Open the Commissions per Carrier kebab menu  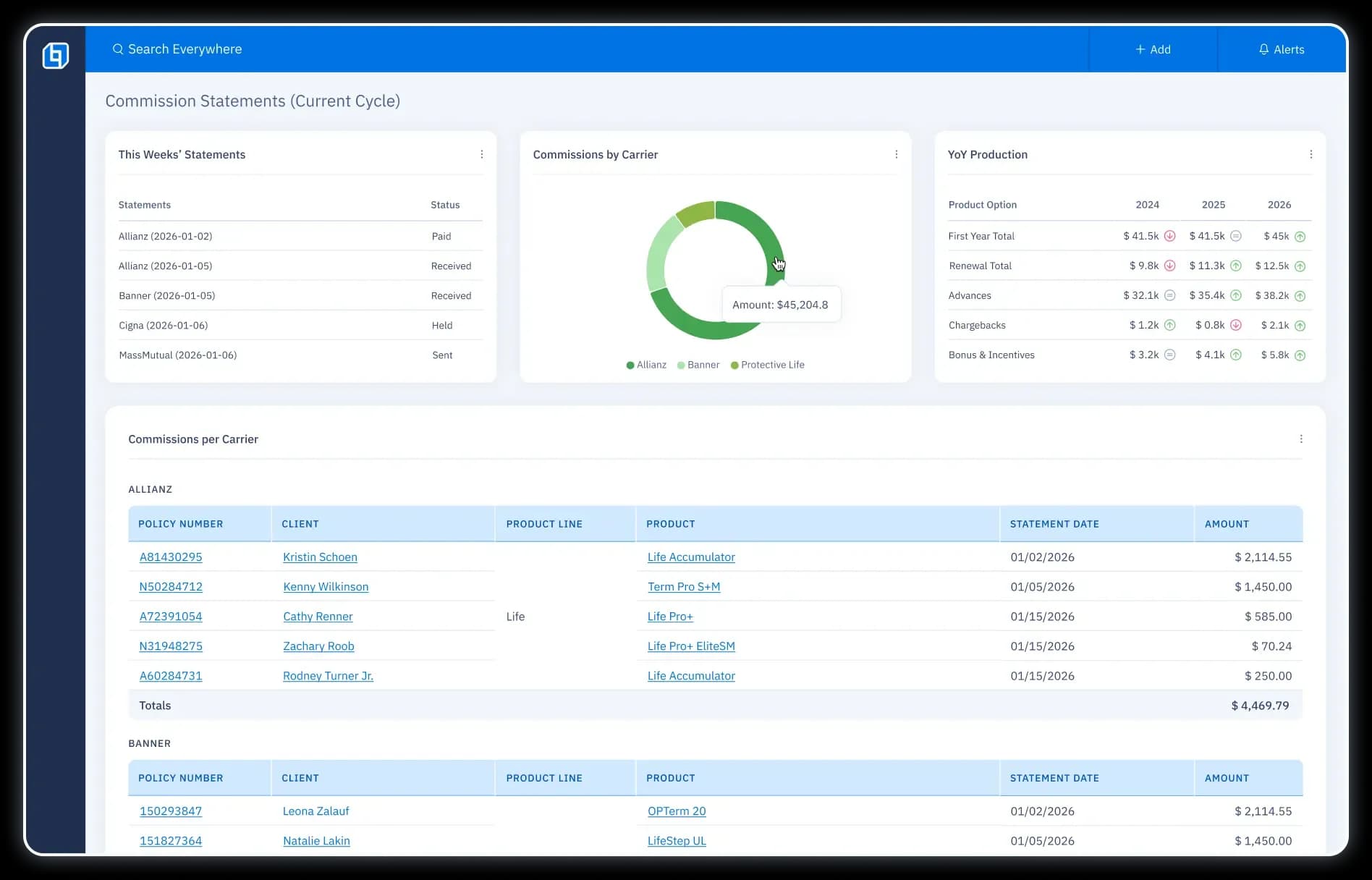click(1300, 439)
